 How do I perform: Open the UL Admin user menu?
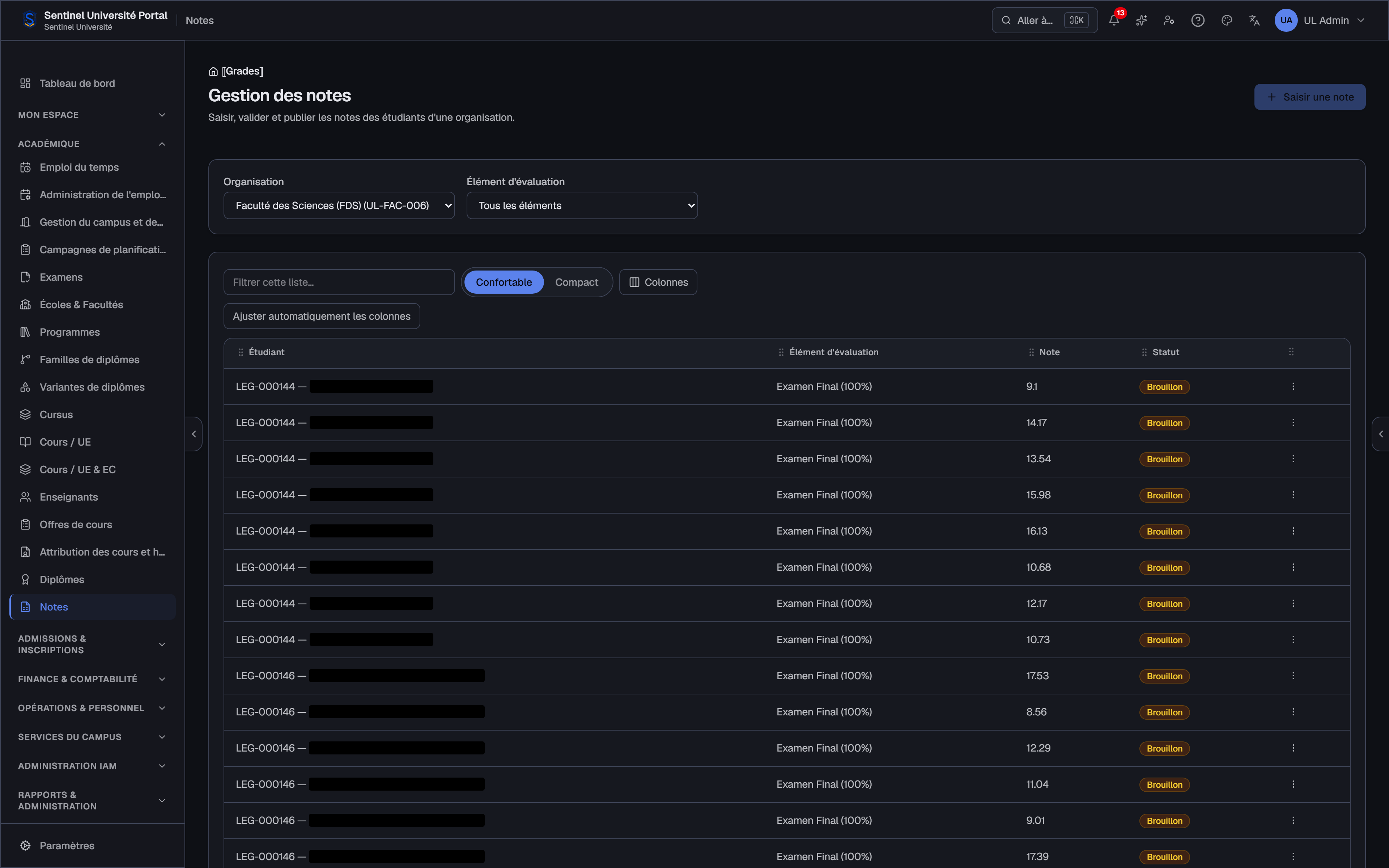1320,20
